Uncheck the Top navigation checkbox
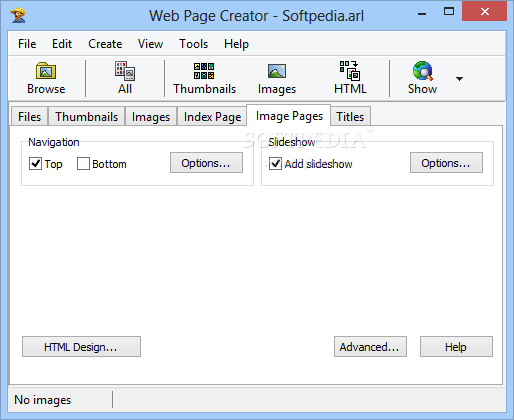The width and height of the screenshot is (514, 420). [x=35, y=164]
